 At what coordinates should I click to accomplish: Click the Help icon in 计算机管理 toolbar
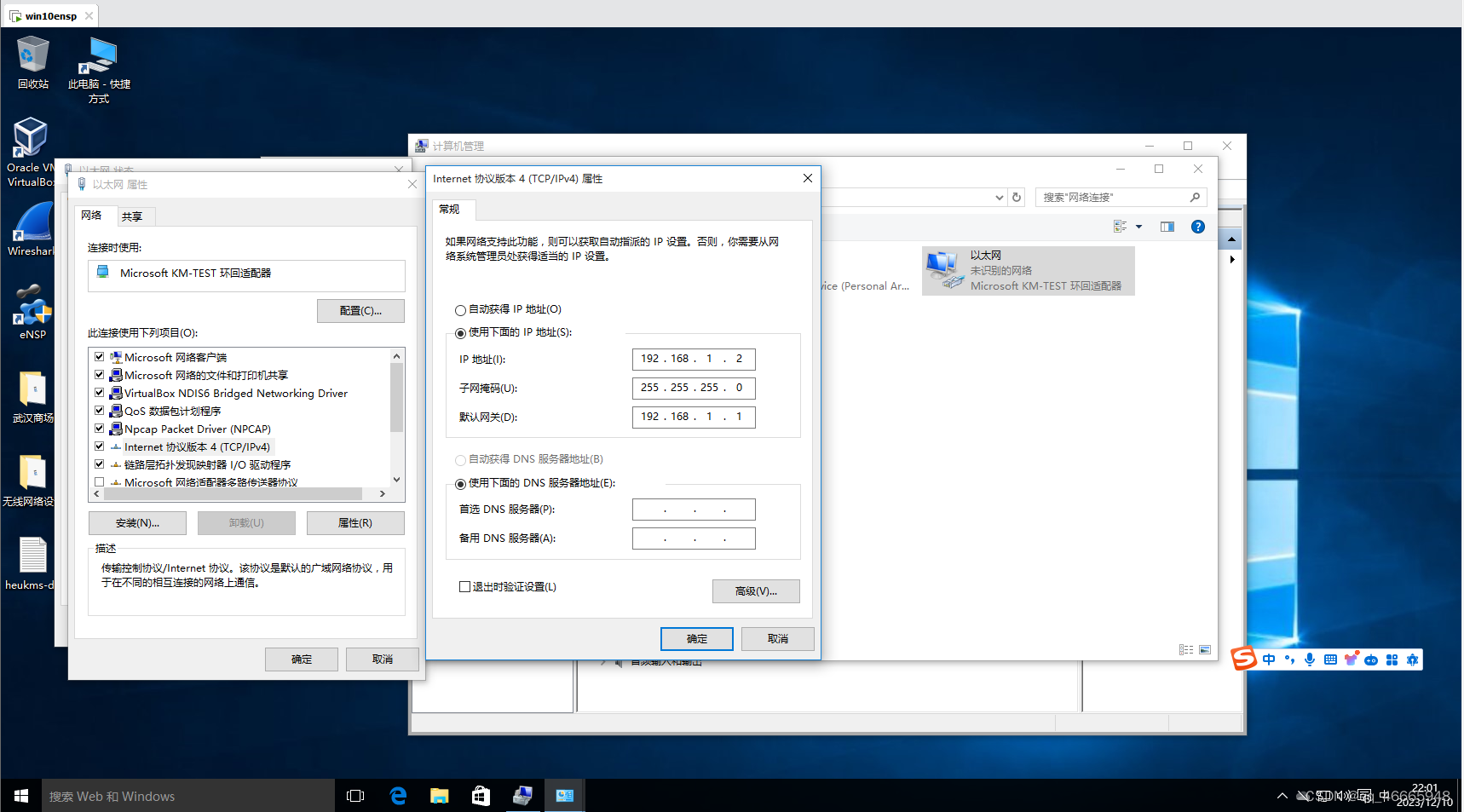pos(1198,227)
